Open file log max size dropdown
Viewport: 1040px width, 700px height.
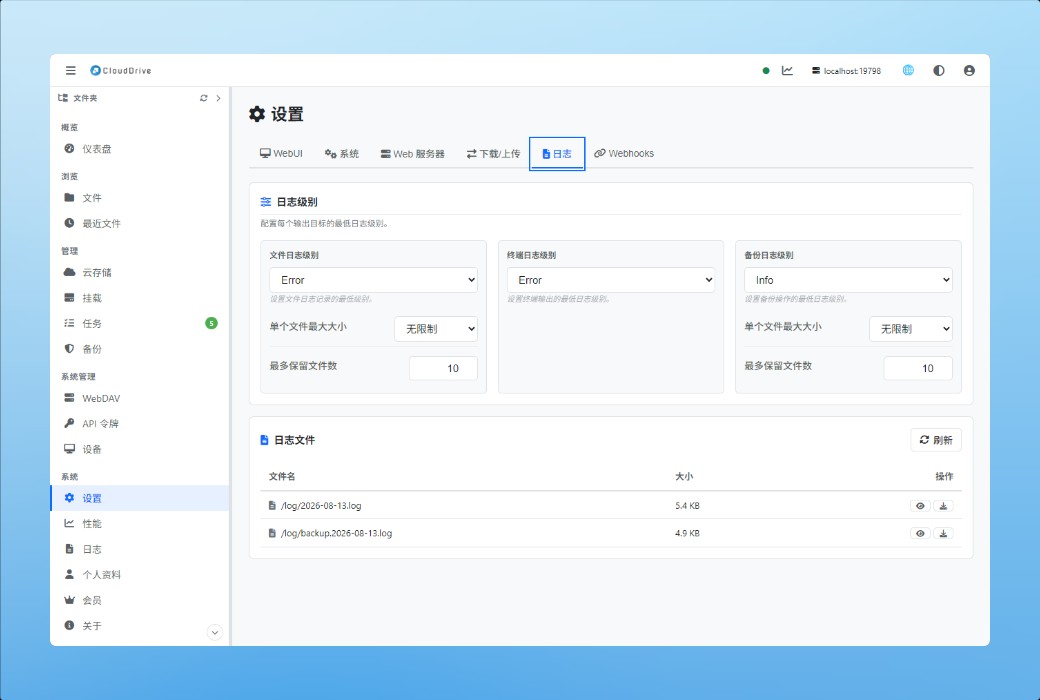(436, 329)
